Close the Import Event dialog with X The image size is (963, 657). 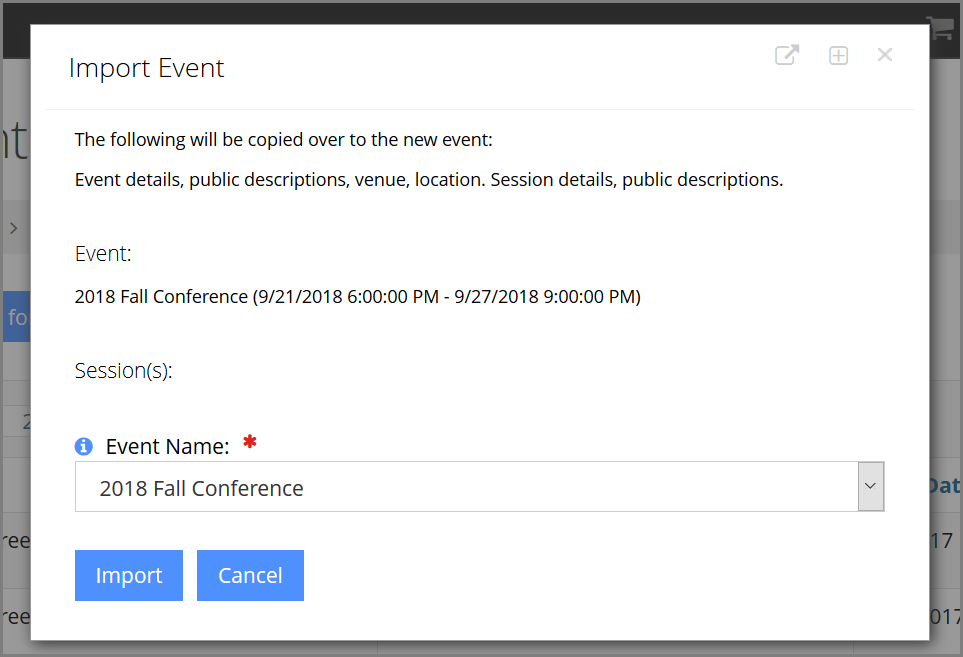885,55
